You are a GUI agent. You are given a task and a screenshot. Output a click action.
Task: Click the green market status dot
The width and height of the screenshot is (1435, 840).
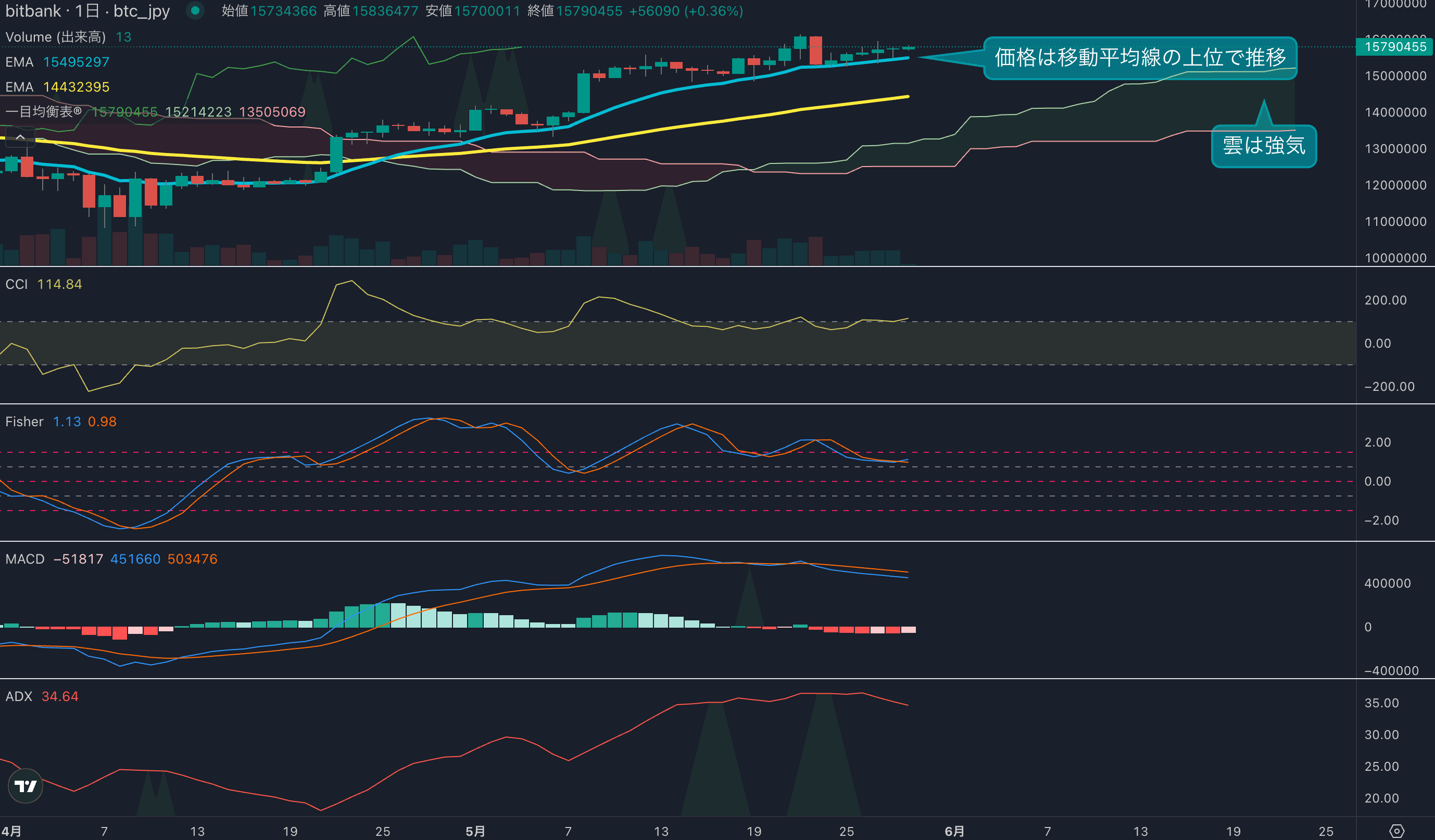[195, 11]
